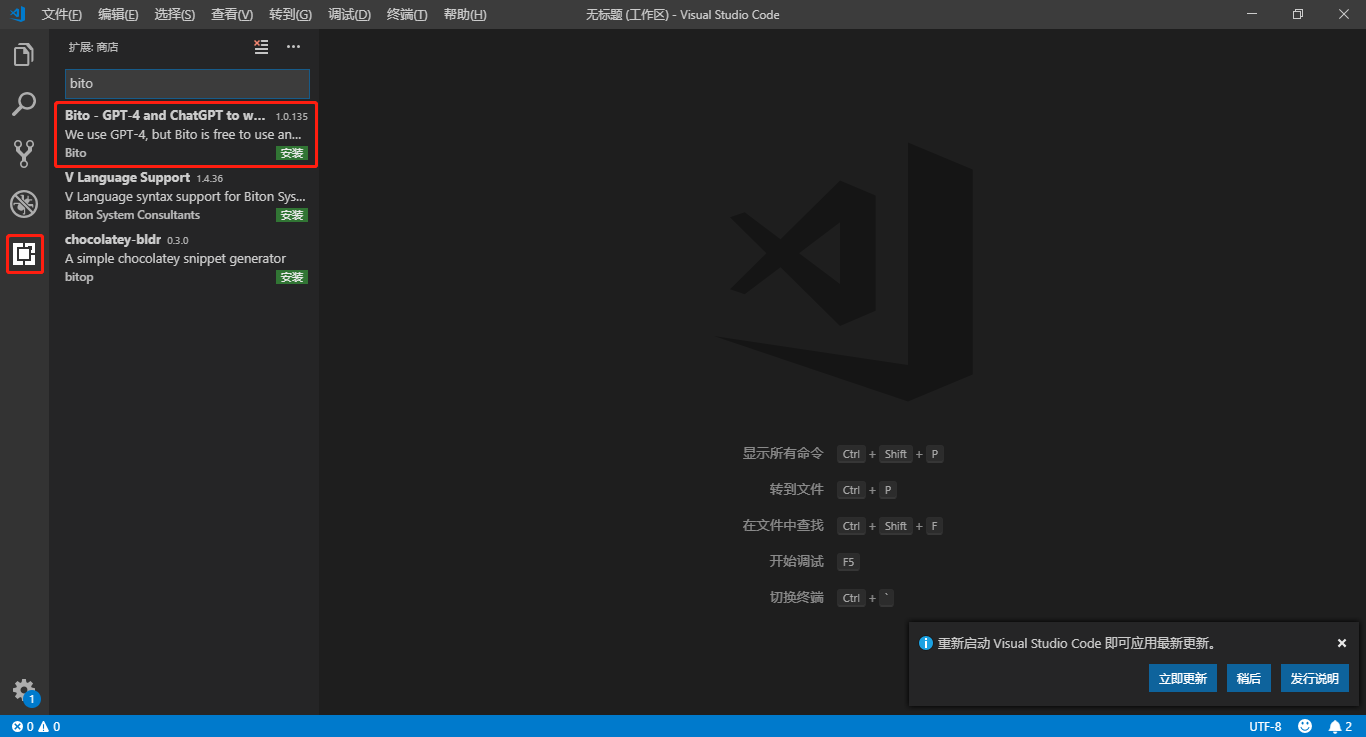The image size is (1366, 737).
Task: Select the Extensions icon in activity bar
Action: (x=24, y=254)
